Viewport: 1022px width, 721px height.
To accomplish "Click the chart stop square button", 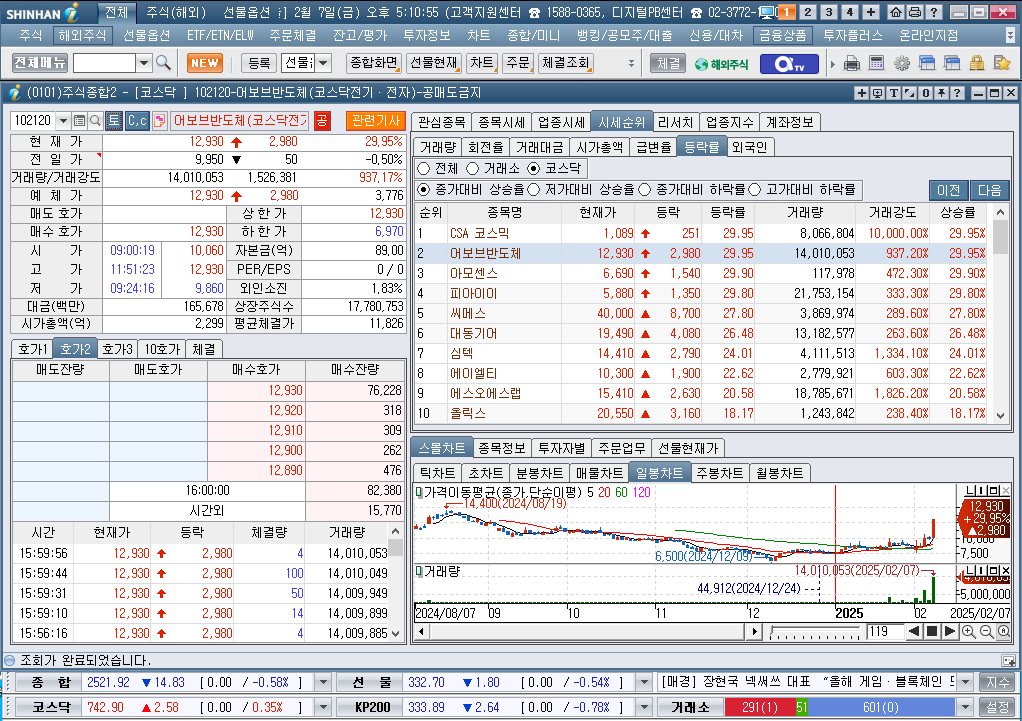I will click(932, 631).
